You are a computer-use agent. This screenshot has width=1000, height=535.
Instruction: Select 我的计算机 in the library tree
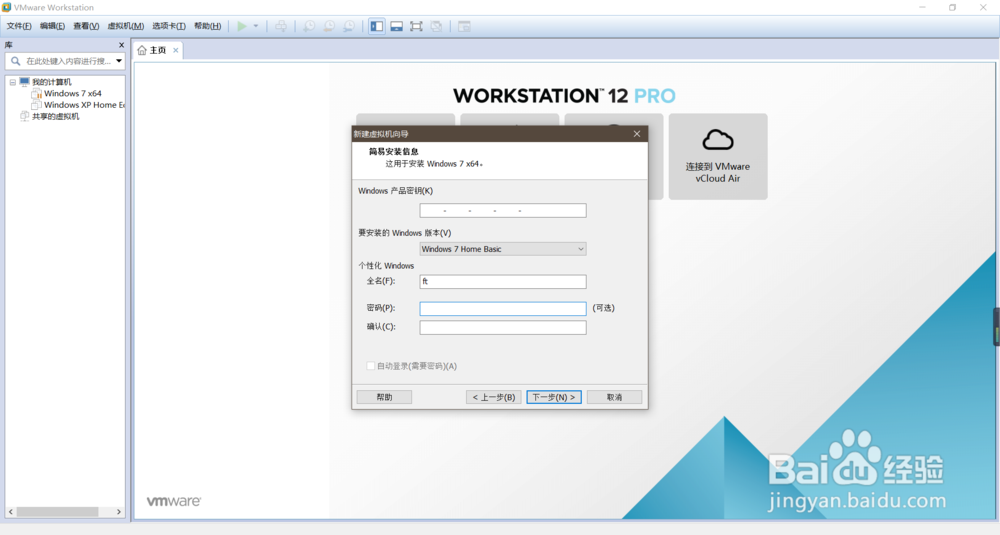[52, 82]
